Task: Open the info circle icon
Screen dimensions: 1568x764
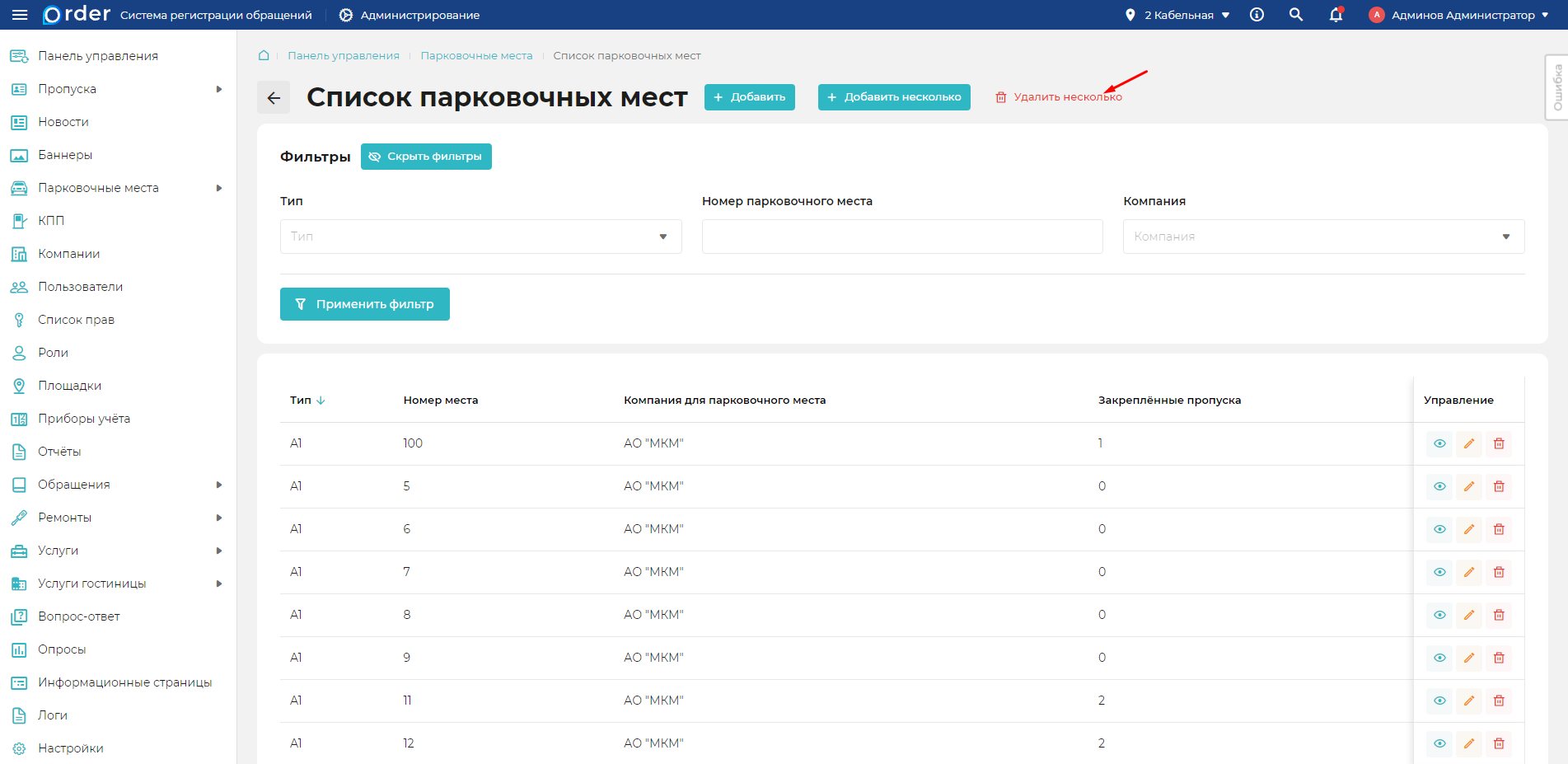Action: tap(1257, 15)
